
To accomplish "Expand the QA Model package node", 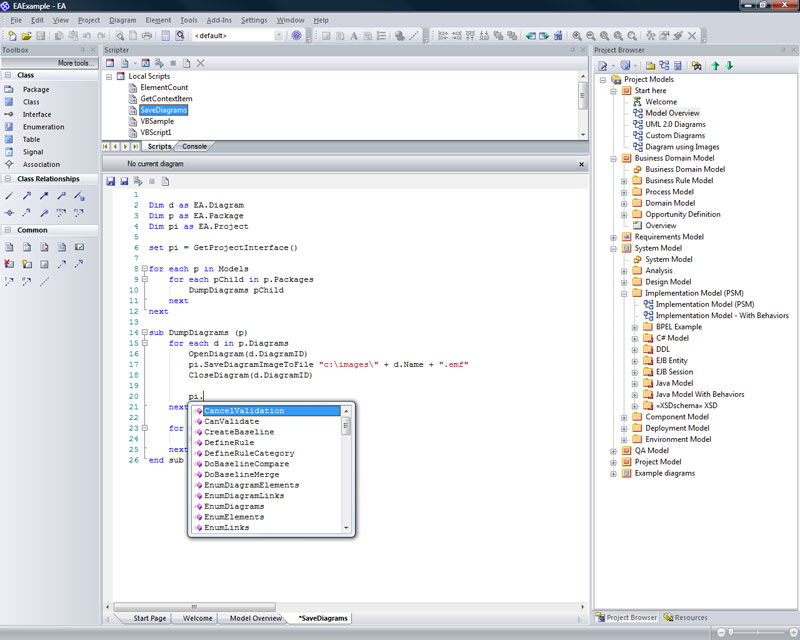I will click(613, 451).
